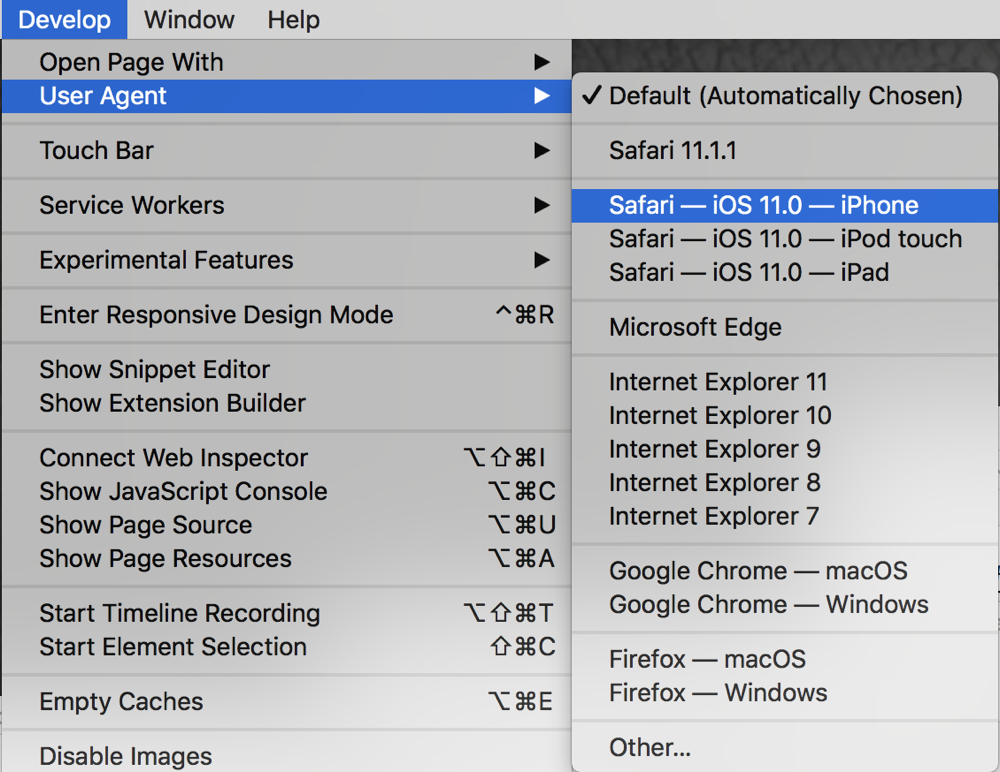Select Internet Explorer 11 user agent
Screen dimensions: 1000x772
coord(785,382)
